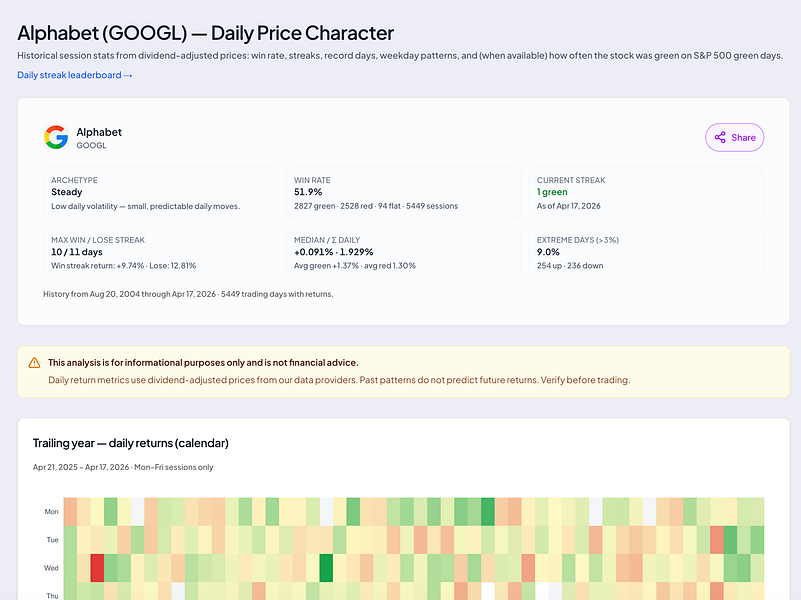
Task: Click 'Daily return metrics use dividend-adjusted prices' sentence
Action: [x=202, y=380]
